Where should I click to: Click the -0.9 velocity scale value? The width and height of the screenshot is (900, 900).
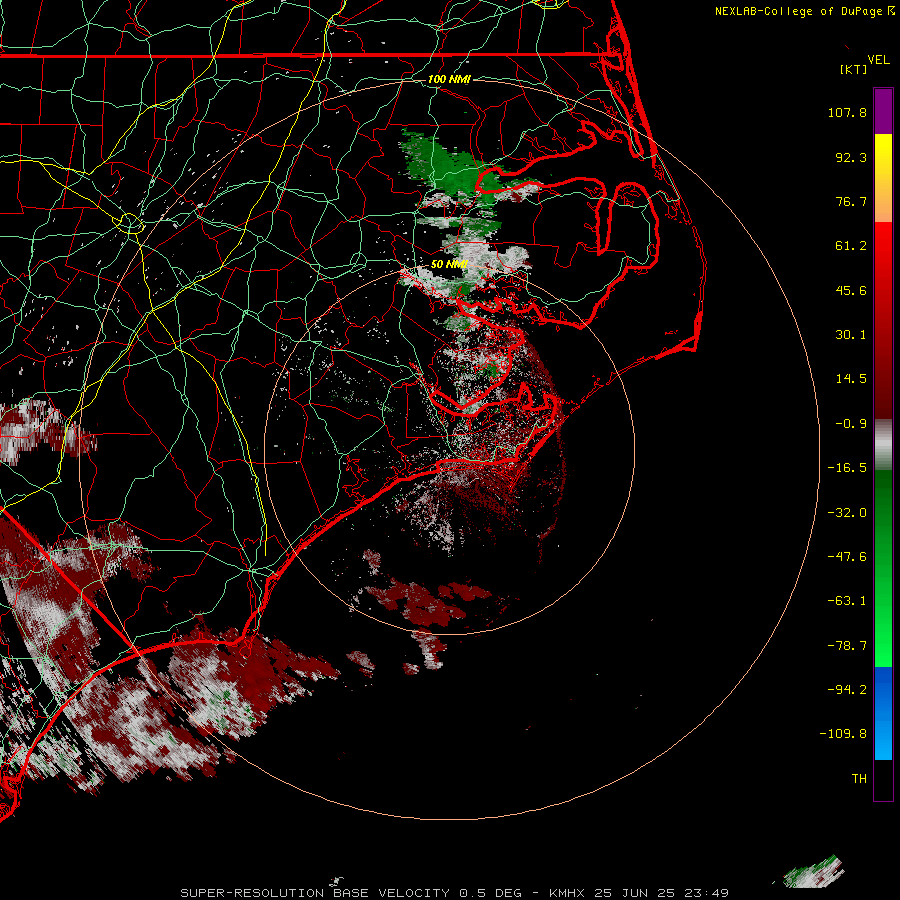click(851, 423)
